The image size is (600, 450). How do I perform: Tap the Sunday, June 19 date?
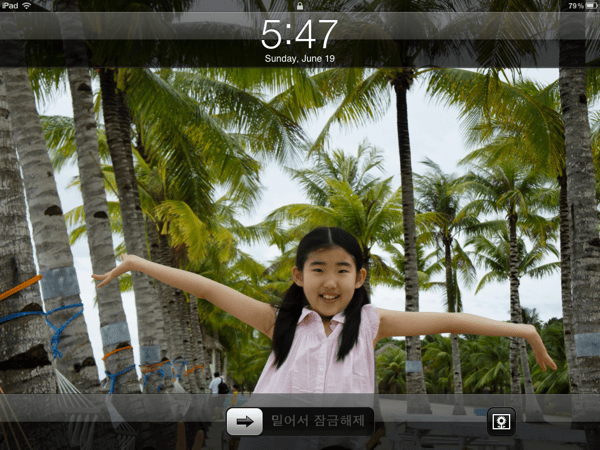[x=299, y=59]
